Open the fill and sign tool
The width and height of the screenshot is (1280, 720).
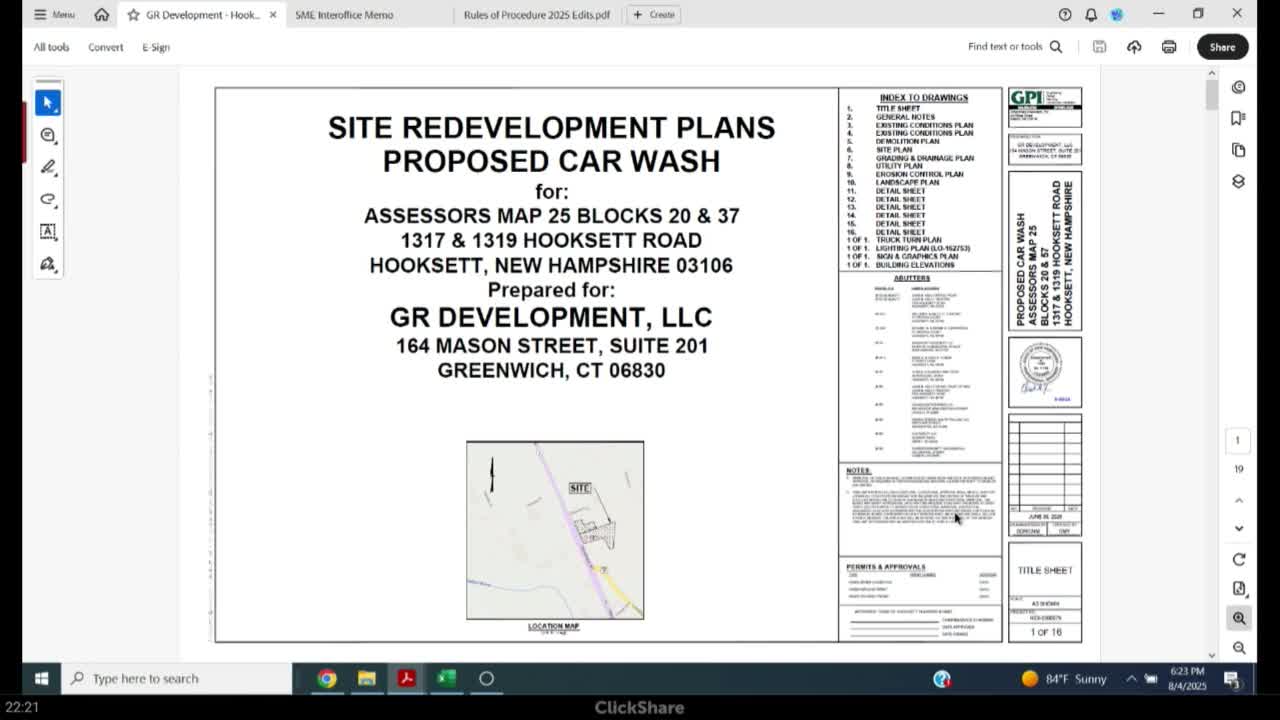[48, 264]
